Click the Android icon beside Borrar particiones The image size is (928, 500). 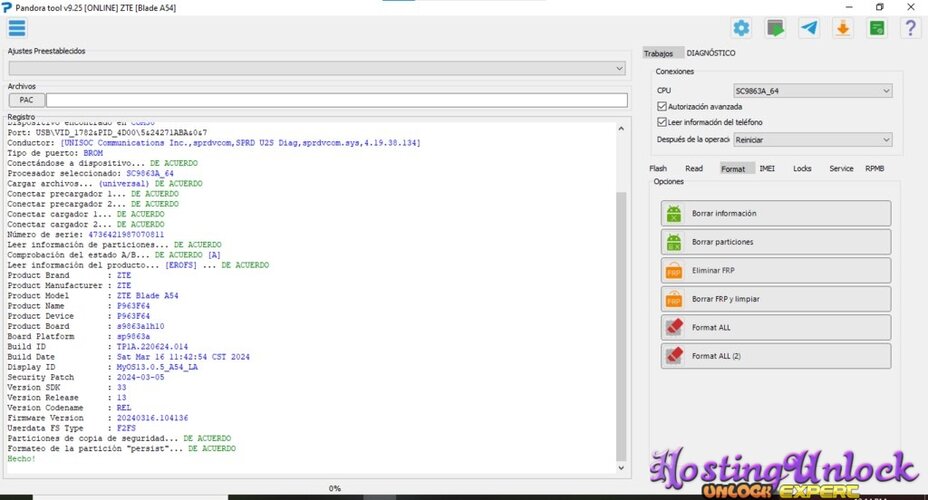[674, 242]
